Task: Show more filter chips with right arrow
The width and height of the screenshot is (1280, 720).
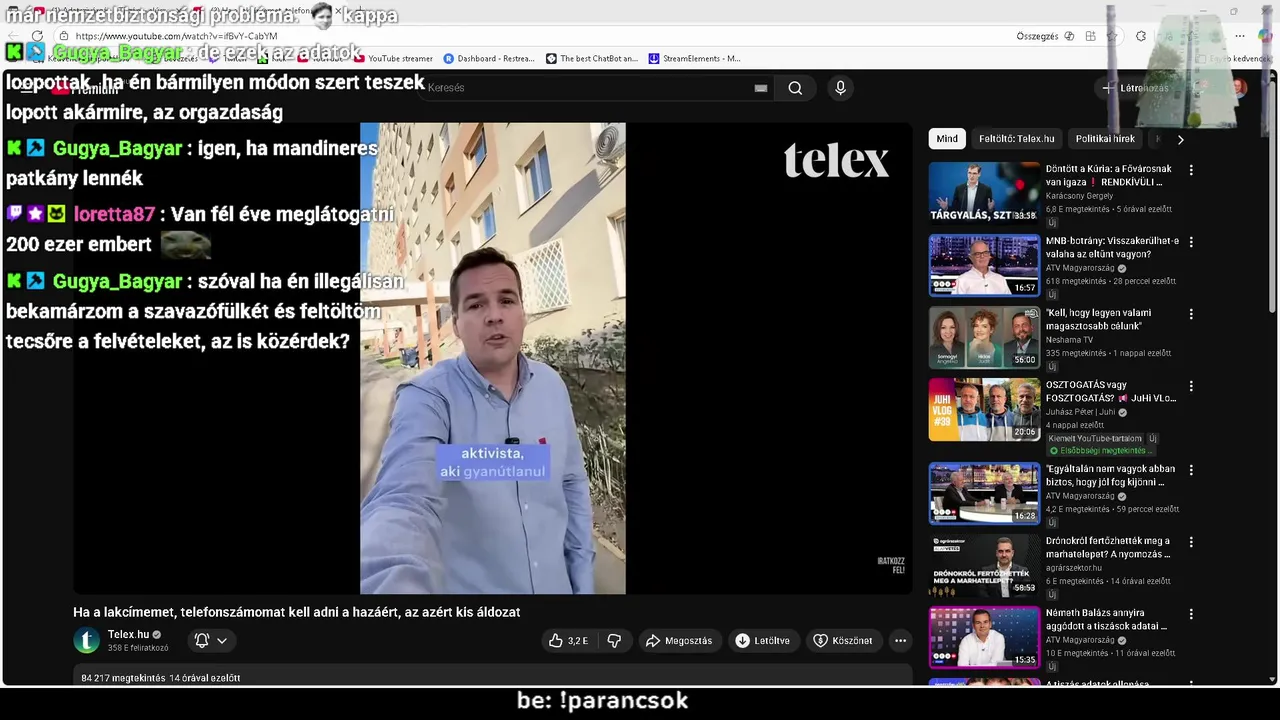Action: point(1180,140)
